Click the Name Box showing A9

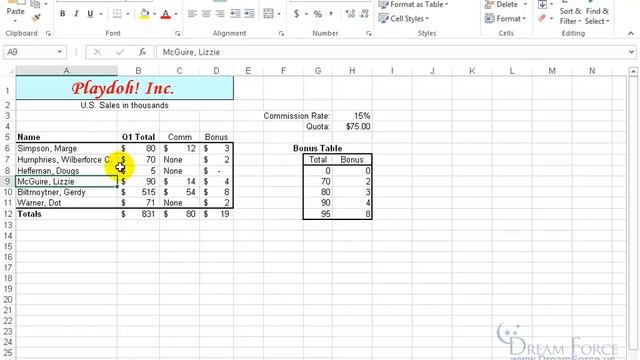point(29,52)
